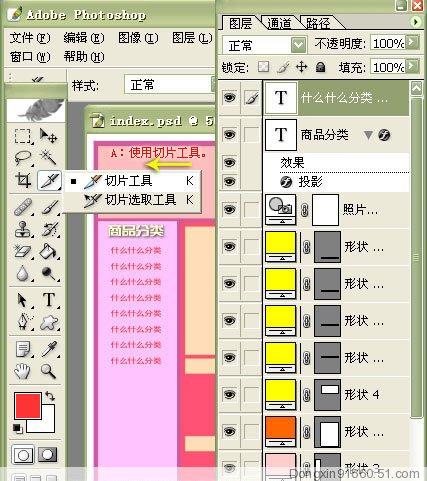Image resolution: width=427 pixels, height=481 pixels.
Task: Select the Custom Shape tool
Action: (x=49, y=322)
